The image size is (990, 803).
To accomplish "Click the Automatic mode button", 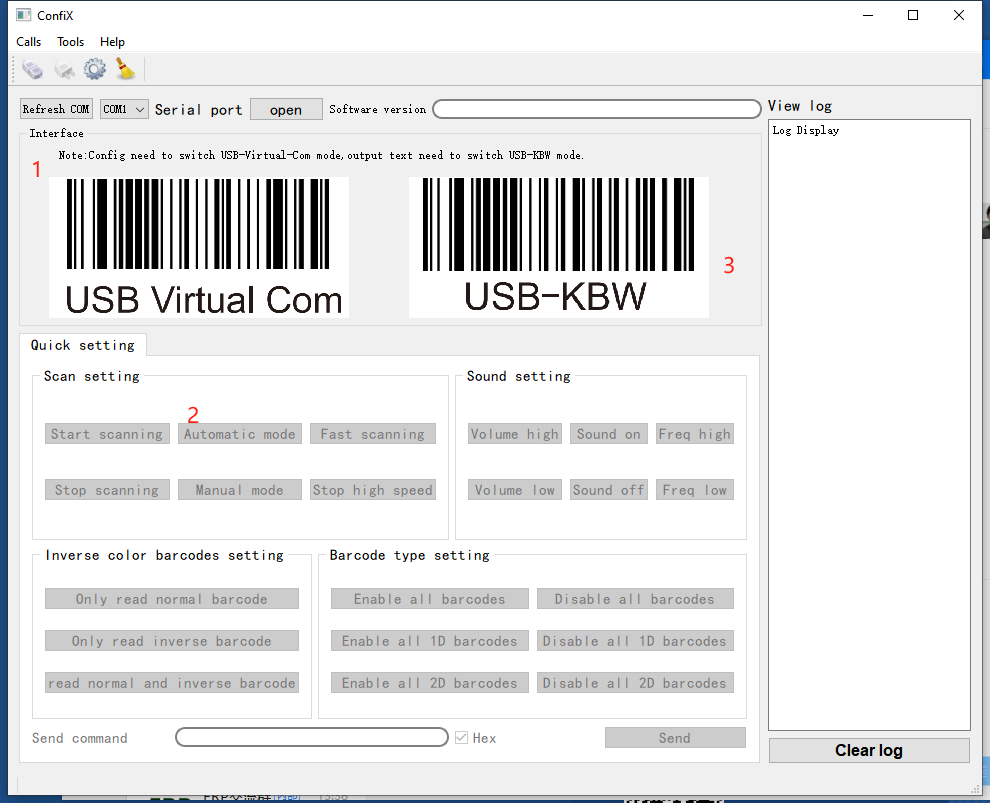I will click(x=240, y=434).
